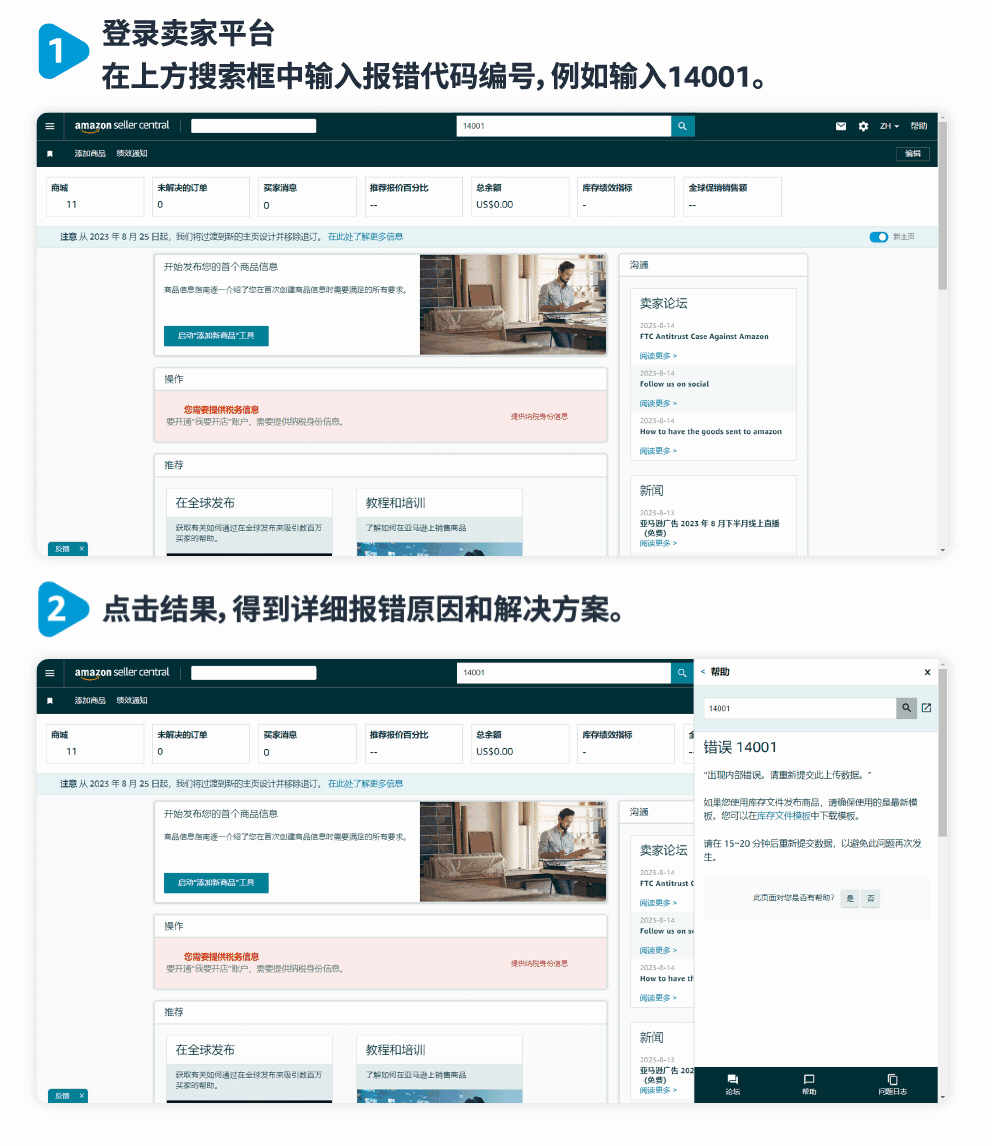The height and width of the screenshot is (1146, 992).
Task: Close the 帮助 help side panel
Action: (927, 672)
